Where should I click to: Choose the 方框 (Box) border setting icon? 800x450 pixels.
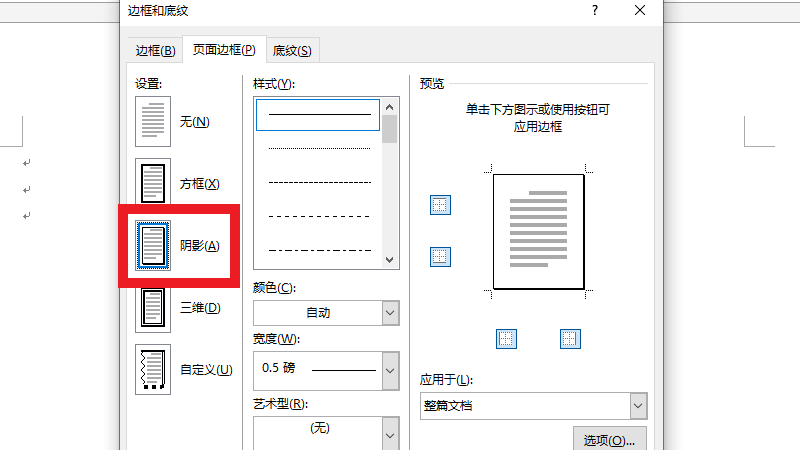point(153,184)
